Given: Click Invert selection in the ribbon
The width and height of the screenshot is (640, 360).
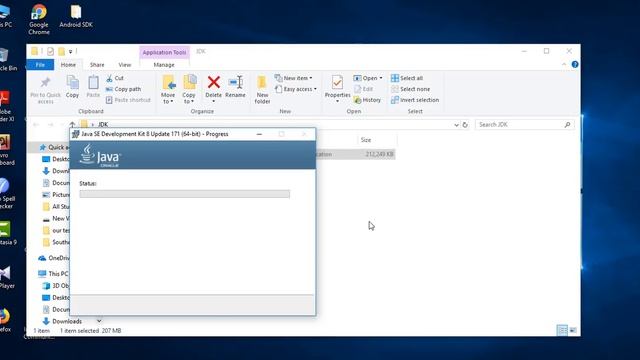Looking at the screenshot, I should pyautogui.click(x=415, y=100).
